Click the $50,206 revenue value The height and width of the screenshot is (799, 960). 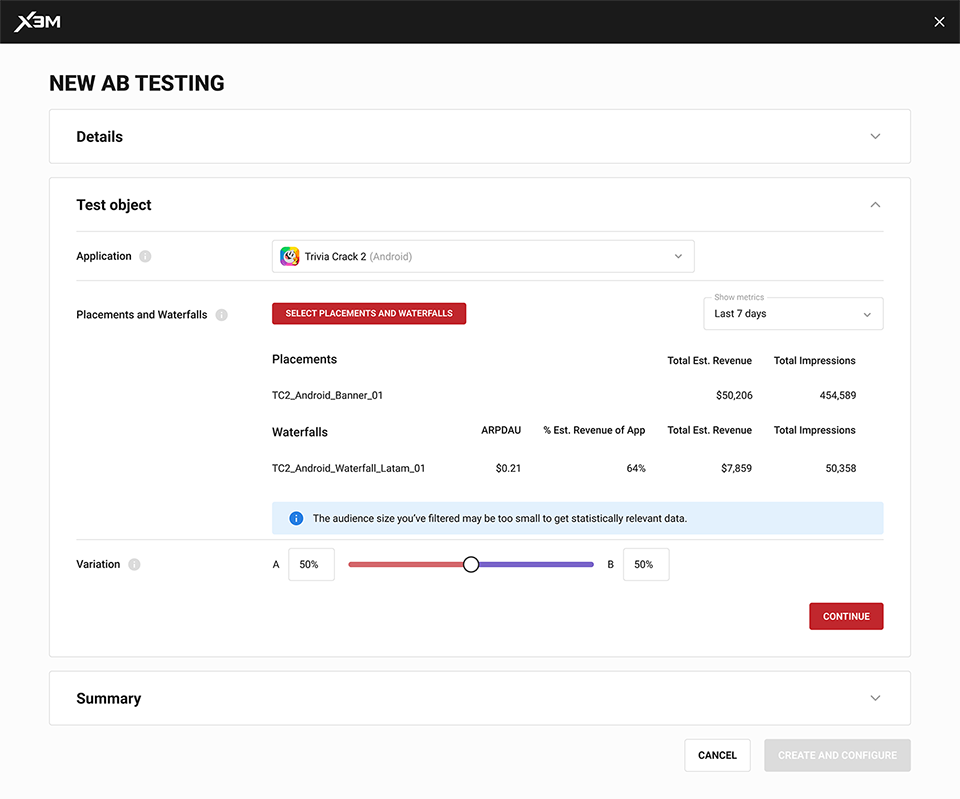coord(734,396)
